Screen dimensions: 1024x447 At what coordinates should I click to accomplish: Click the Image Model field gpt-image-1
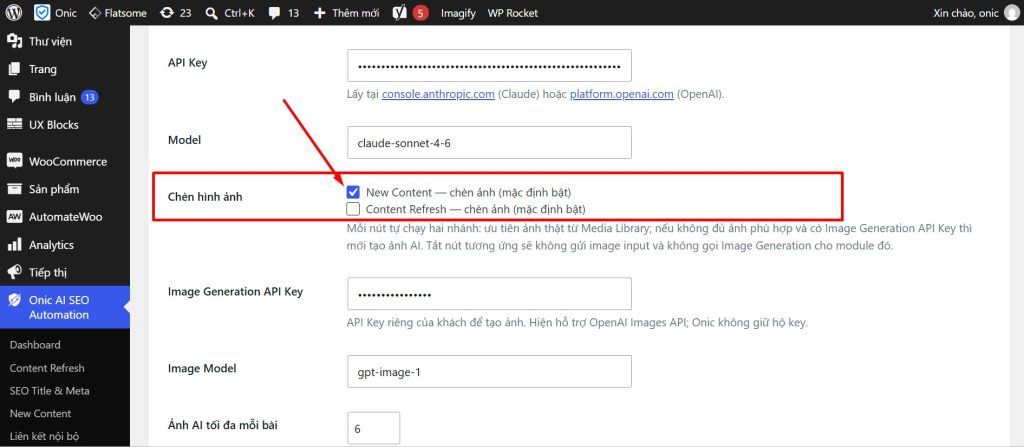[489, 371]
